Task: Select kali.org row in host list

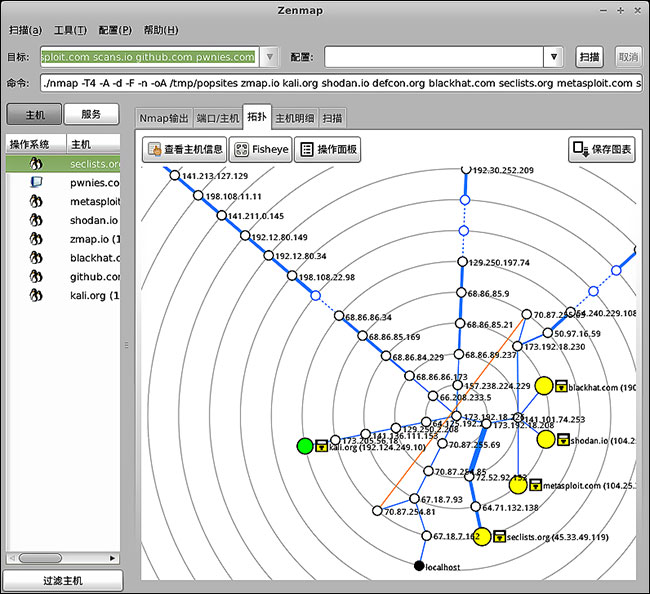Action: pos(63,296)
